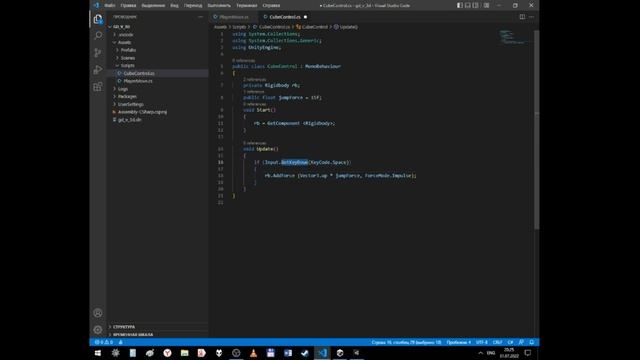
Task: Click the C# language mode status entry
Action: tap(511, 342)
